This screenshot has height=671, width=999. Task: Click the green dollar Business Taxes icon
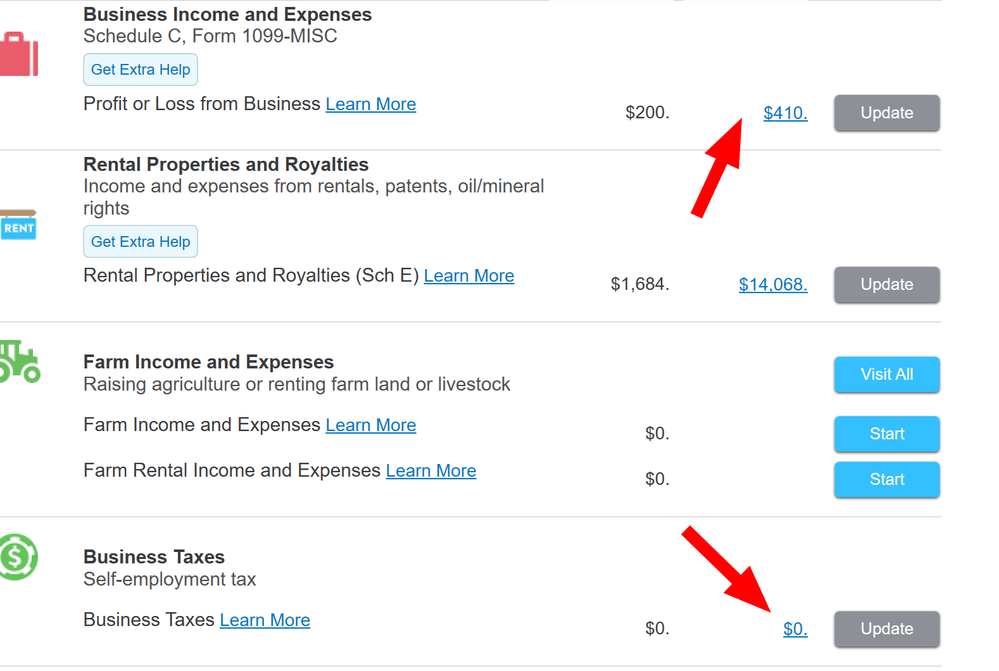coord(18,557)
